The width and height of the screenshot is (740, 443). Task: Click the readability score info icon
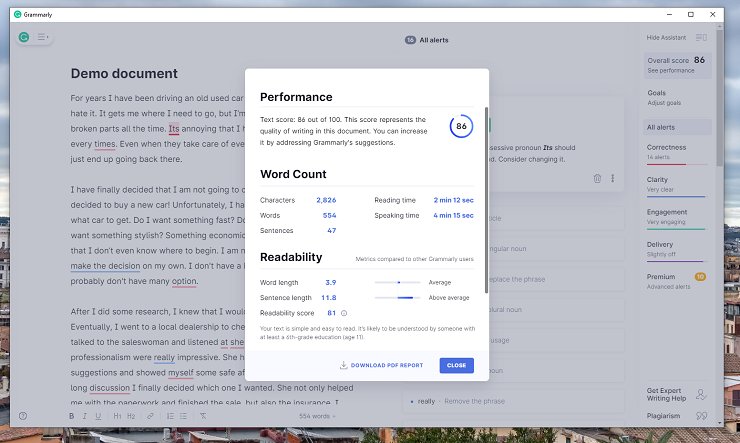(x=344, y=313)
